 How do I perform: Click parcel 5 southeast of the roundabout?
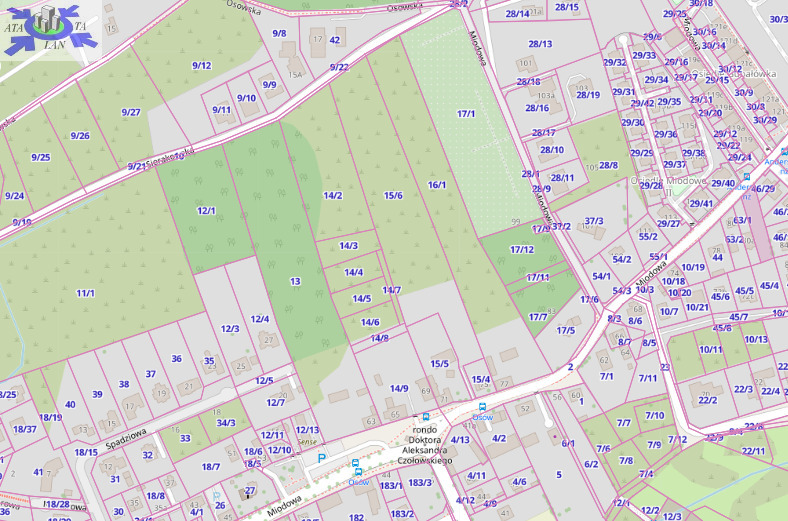pyautogui.click(x=559, y=474)
